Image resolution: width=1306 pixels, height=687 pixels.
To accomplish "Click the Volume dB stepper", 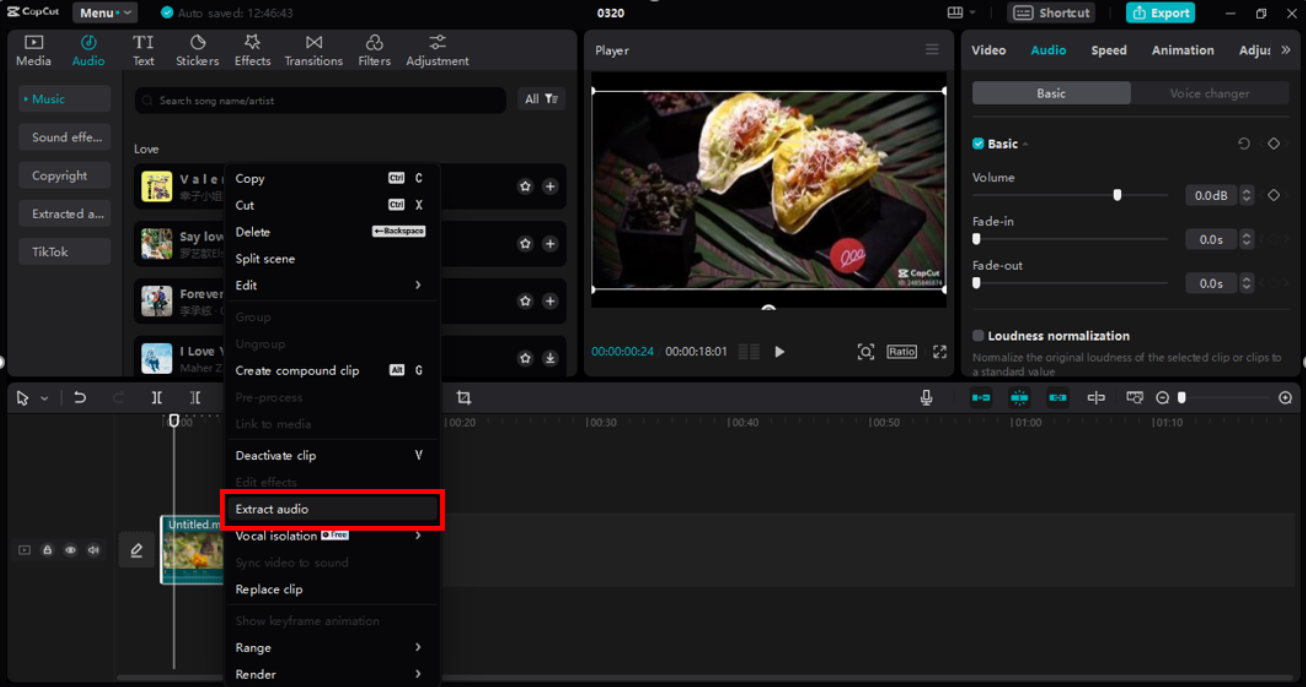I will 1246,196.
